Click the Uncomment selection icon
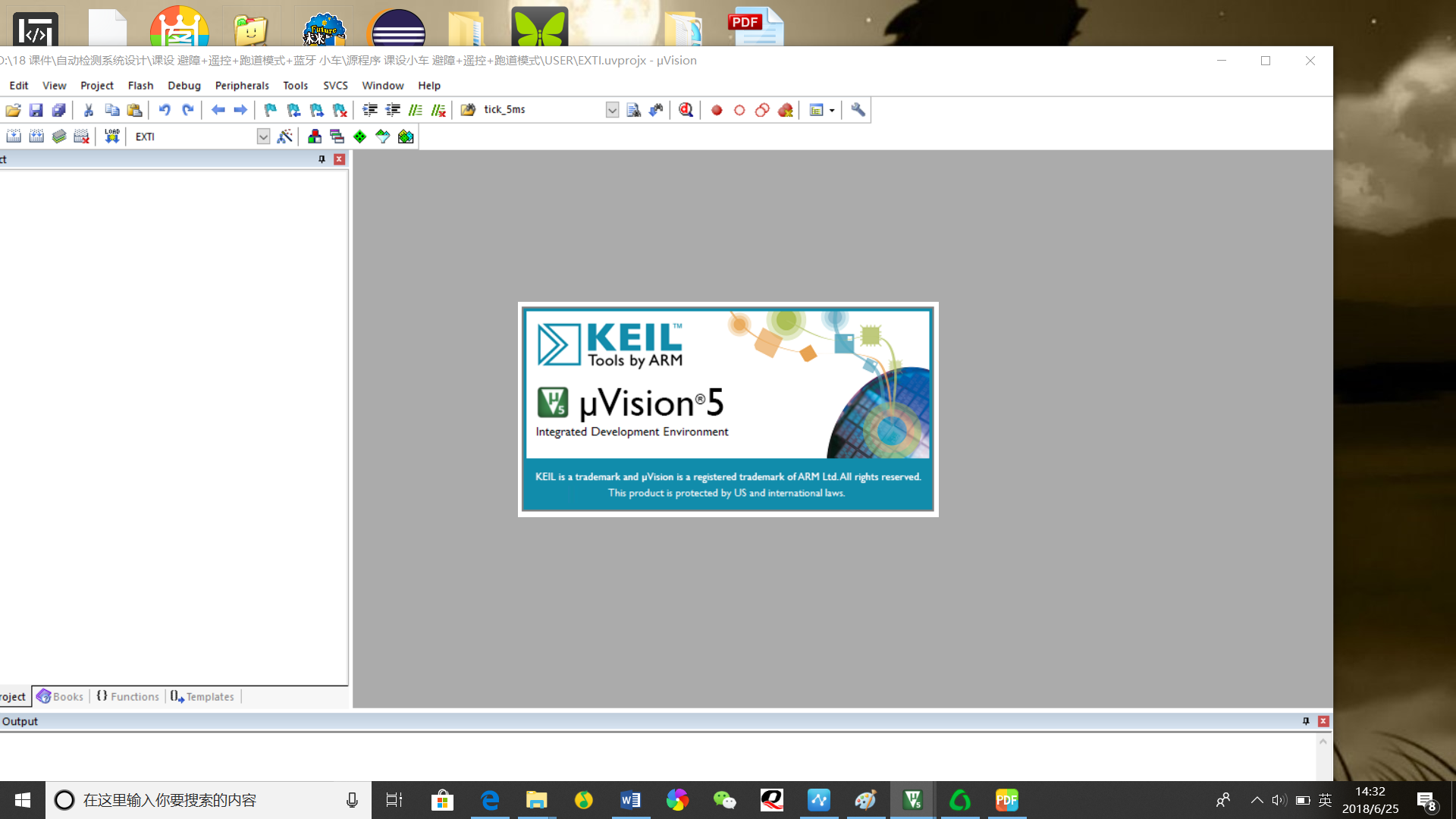 pos(438,110)
